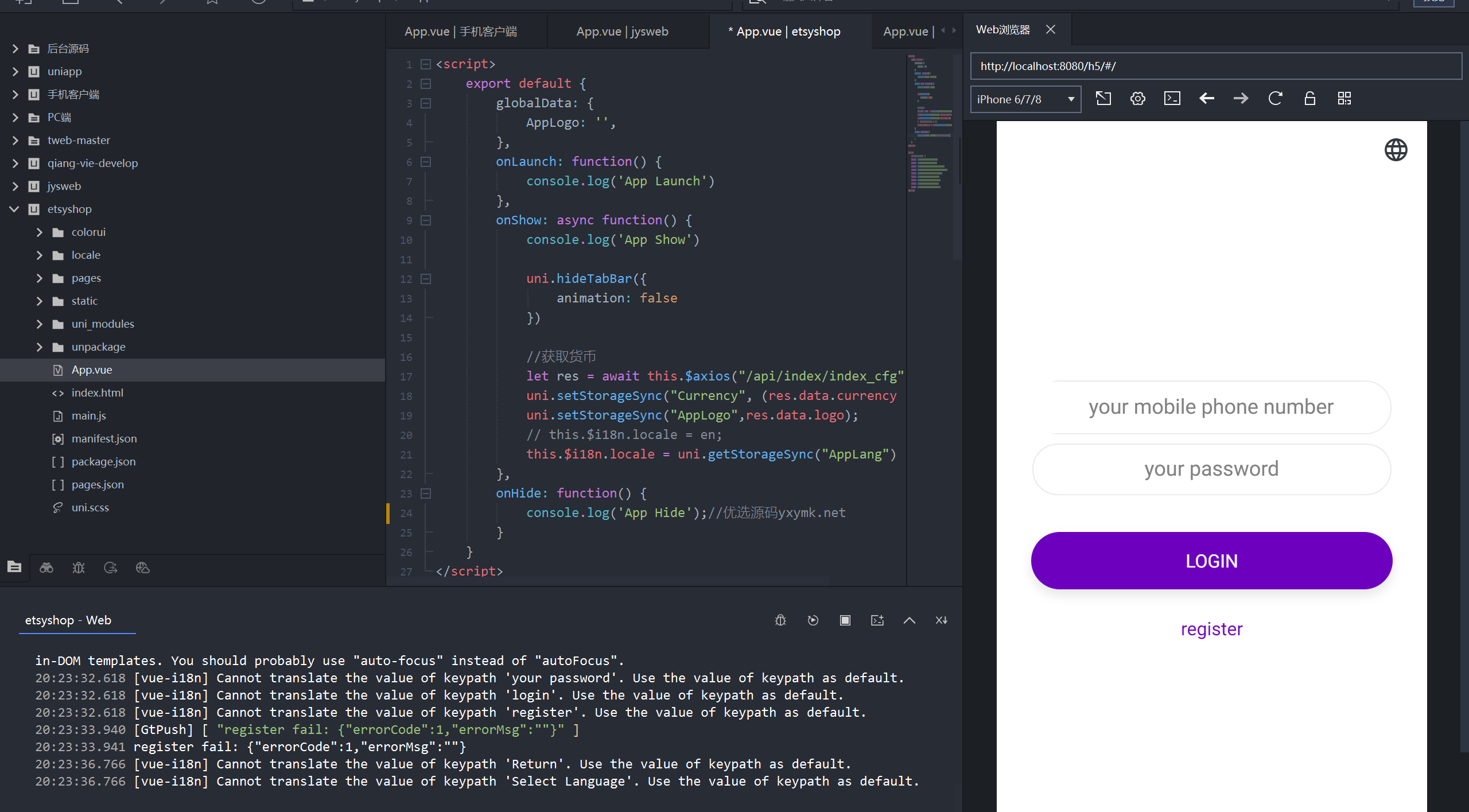Open browser preview settings gear
This screenshot has height=812, width=1469.
pyautogui.click(x=1137, y=99)
